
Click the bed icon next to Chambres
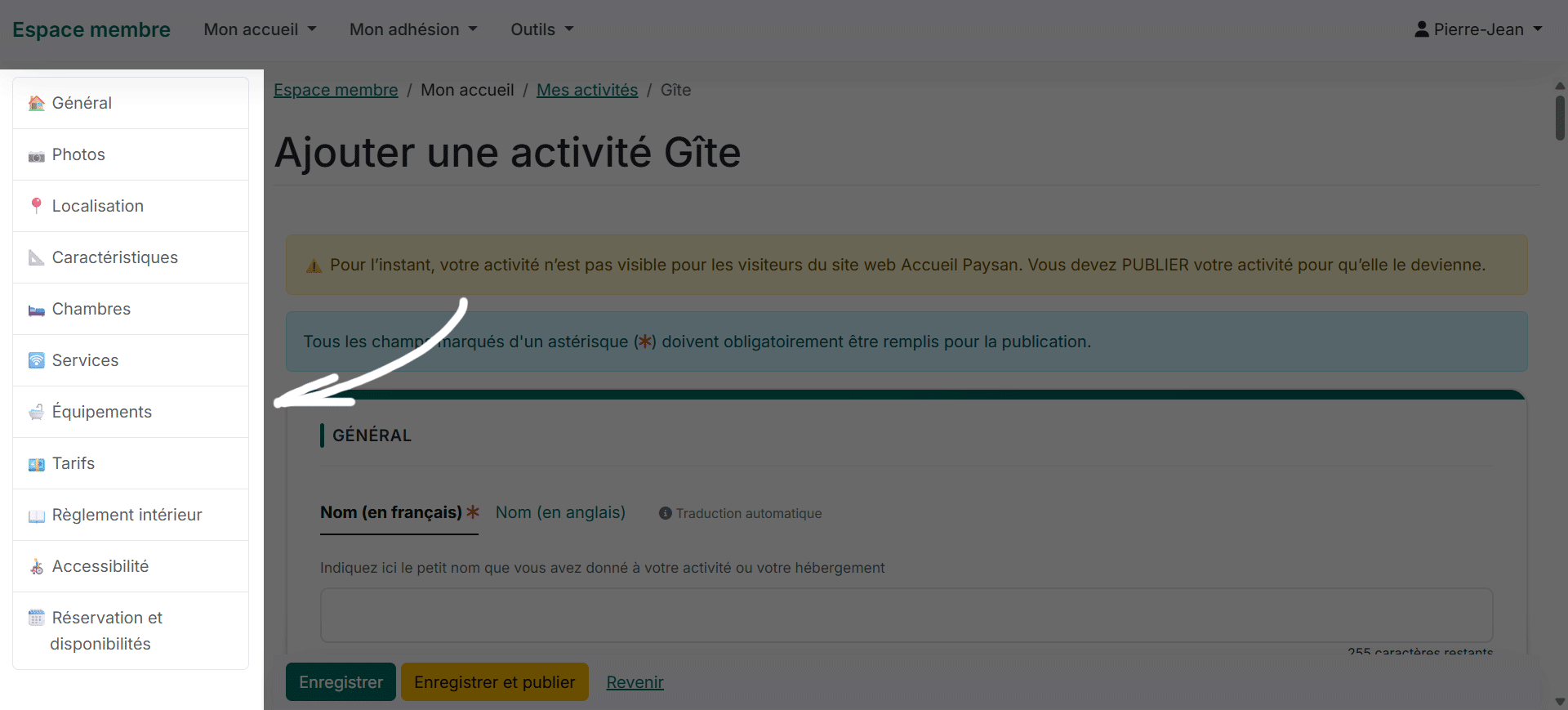pyautogui.click(x=36, y=310)
